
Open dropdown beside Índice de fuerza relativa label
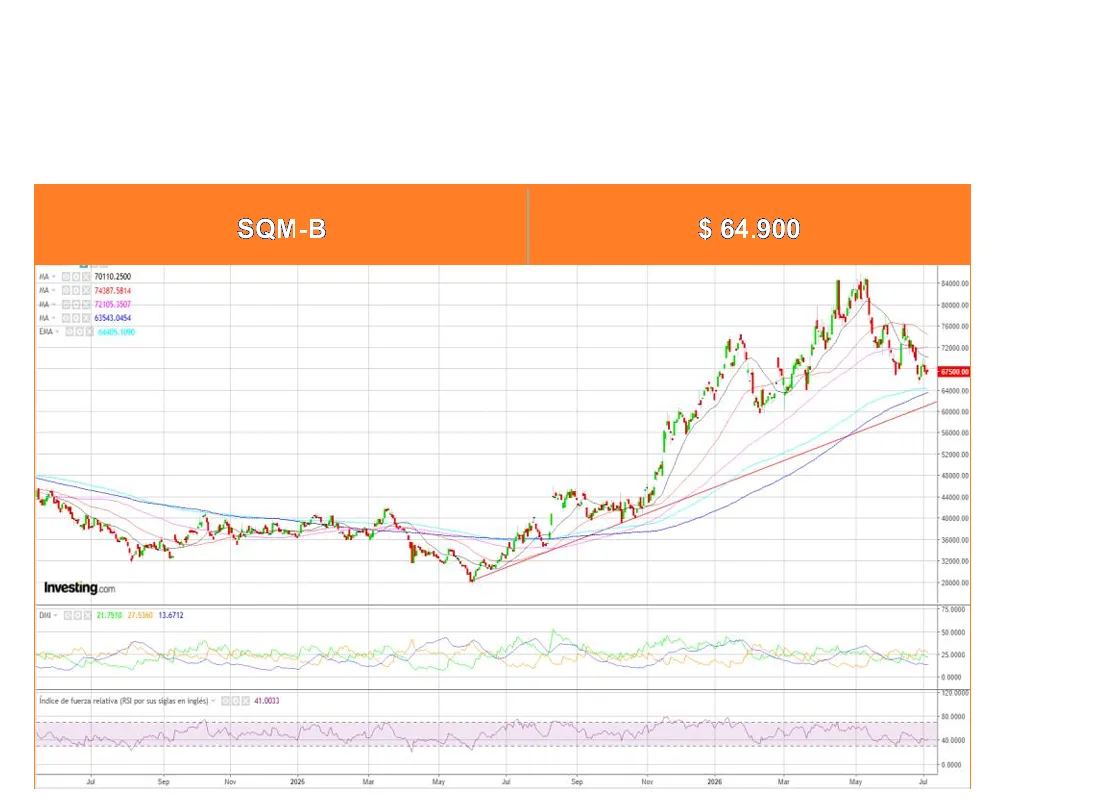pos(213,700)
